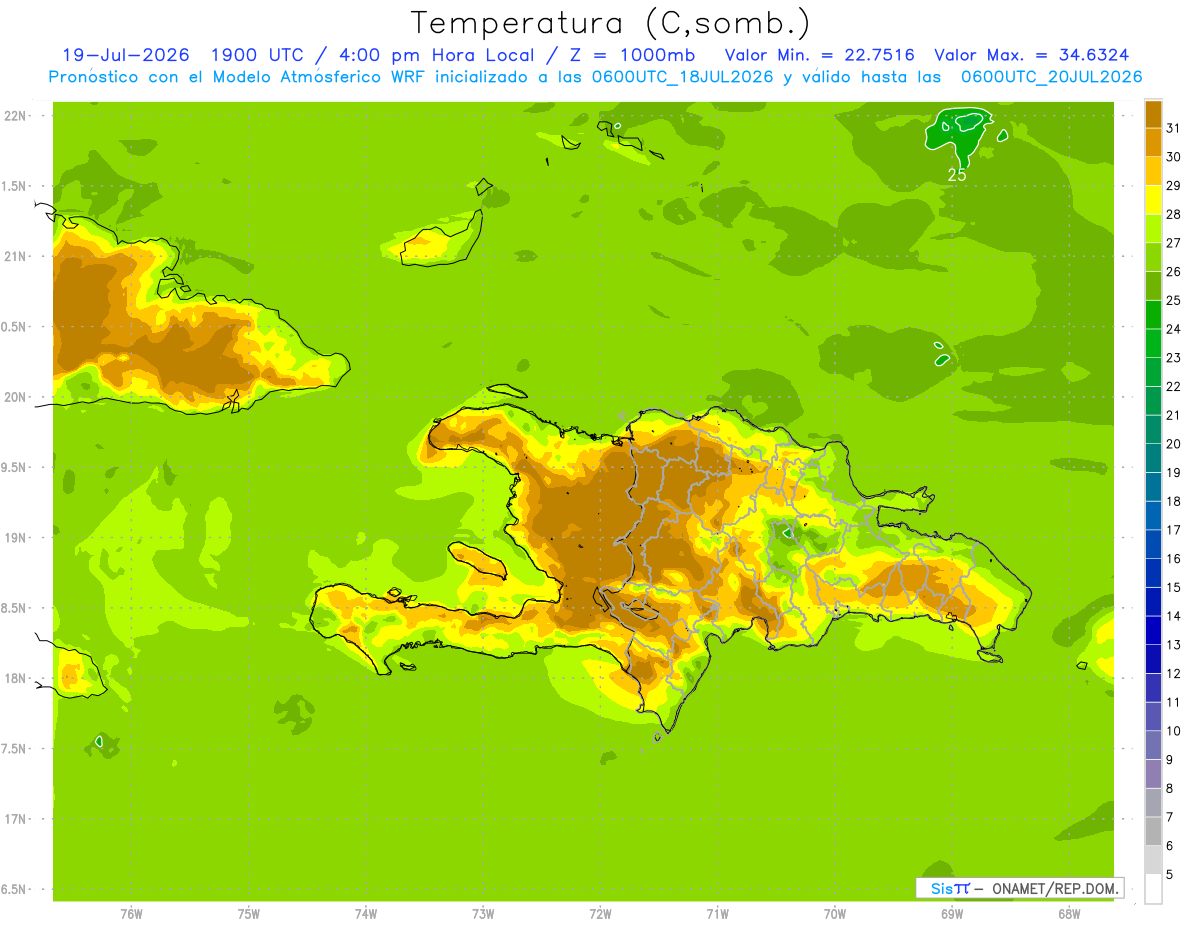
Task: Click the purple swatch between 9 and 10
Action: pos(1153,744)
